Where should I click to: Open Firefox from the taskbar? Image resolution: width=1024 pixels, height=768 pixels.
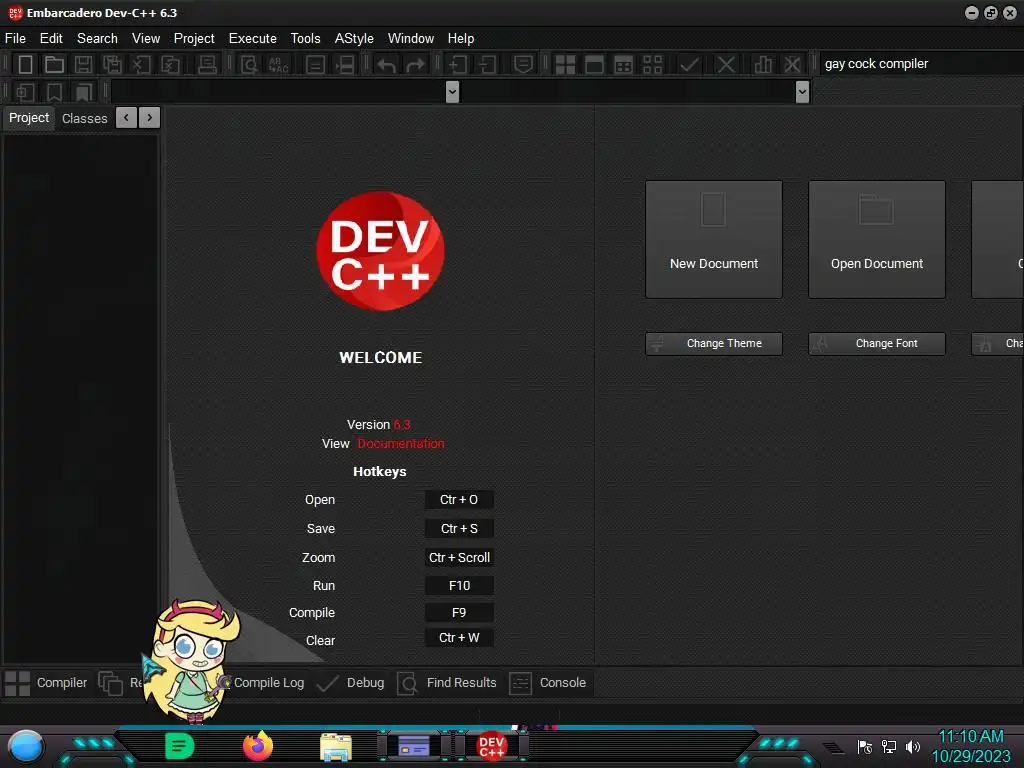(x=258, y=746)
